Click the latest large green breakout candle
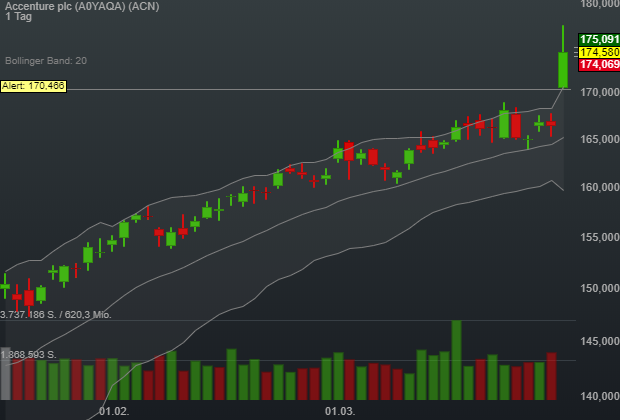The image size is (620, 420). [x=563, y=70]
